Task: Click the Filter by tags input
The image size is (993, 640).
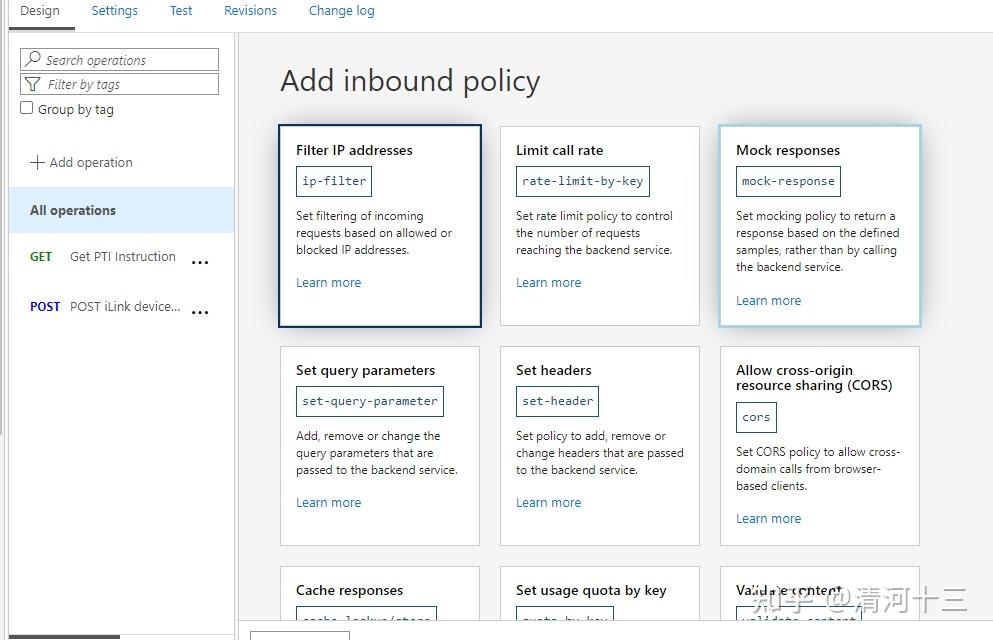Action: (128, 85)
